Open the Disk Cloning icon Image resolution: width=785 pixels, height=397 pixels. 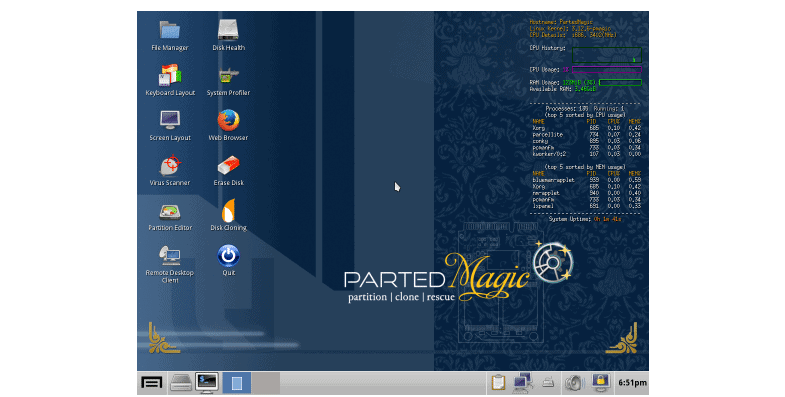point(228,215)
